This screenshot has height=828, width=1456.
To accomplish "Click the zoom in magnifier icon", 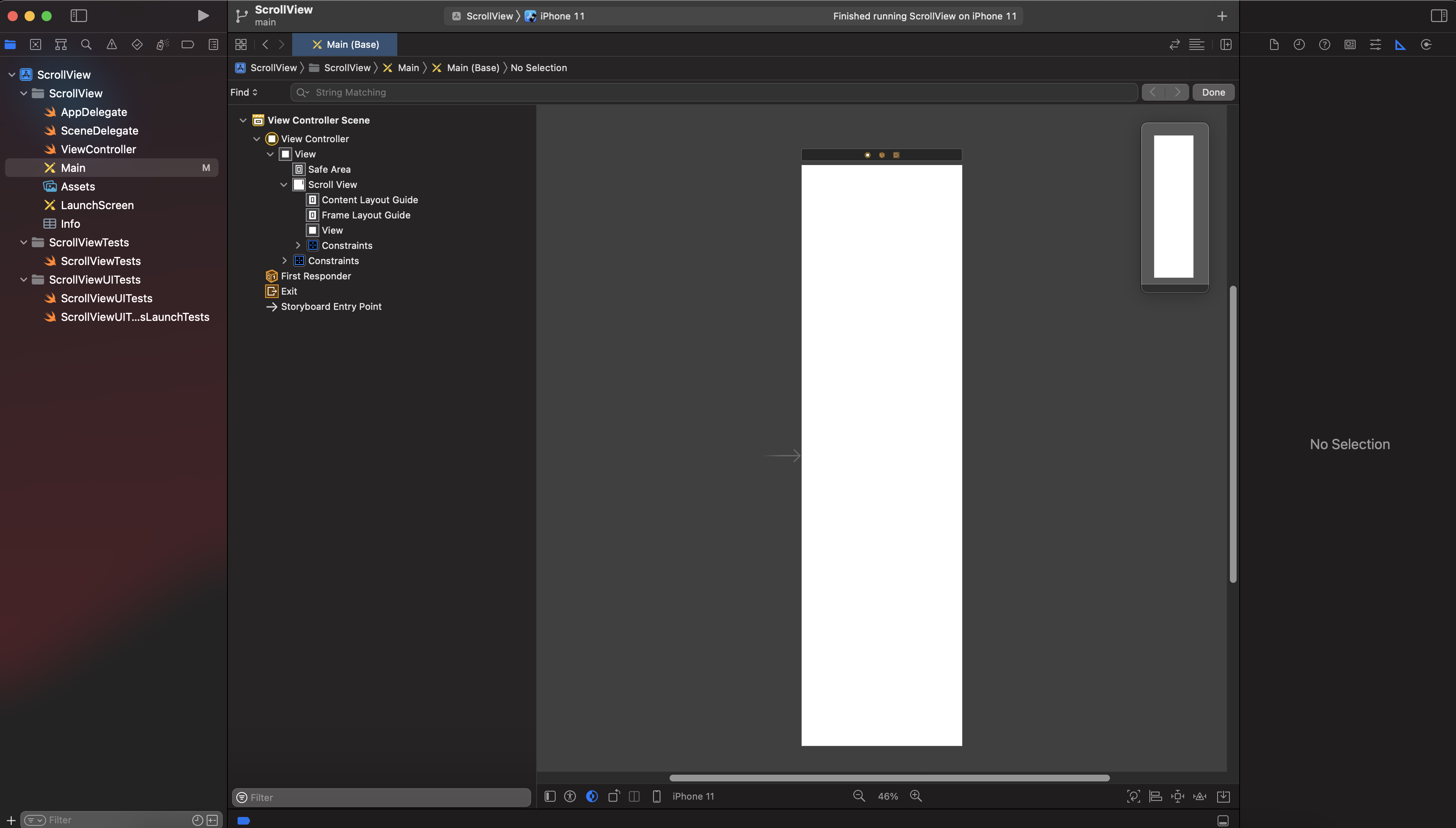I will pos(916,796).
